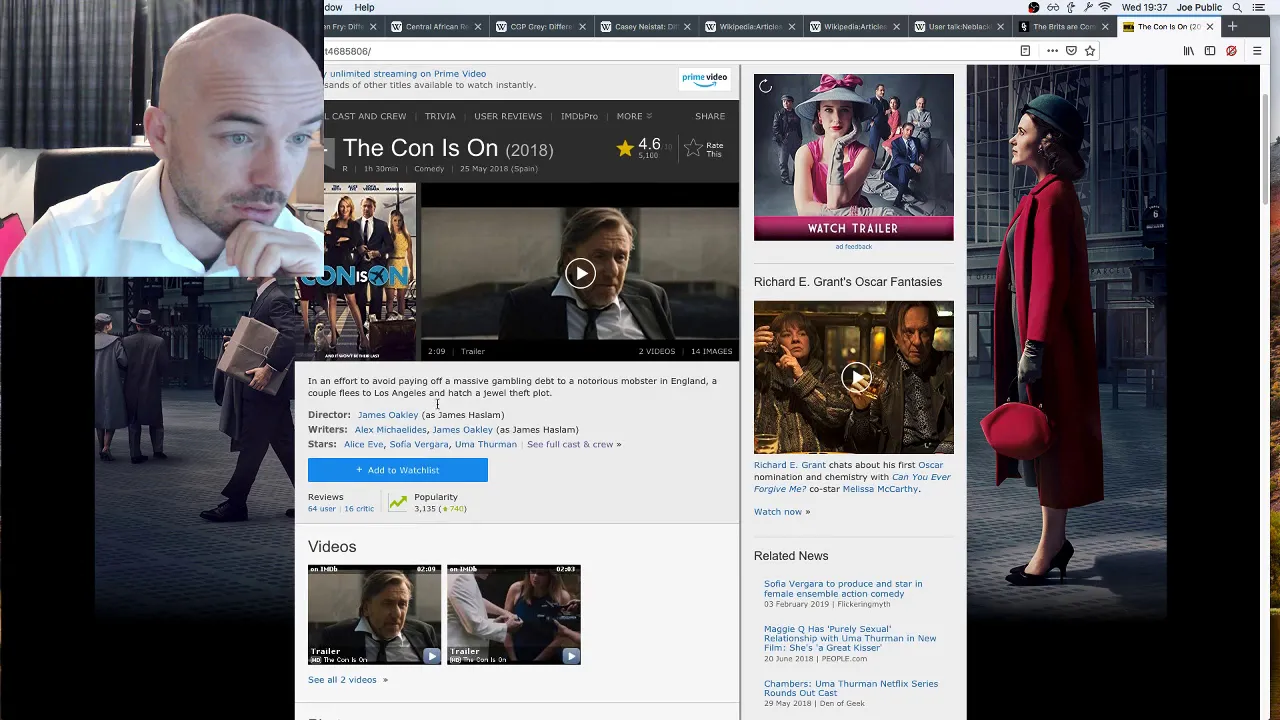Open USER REVIEWS section

[x=508, y=116]
